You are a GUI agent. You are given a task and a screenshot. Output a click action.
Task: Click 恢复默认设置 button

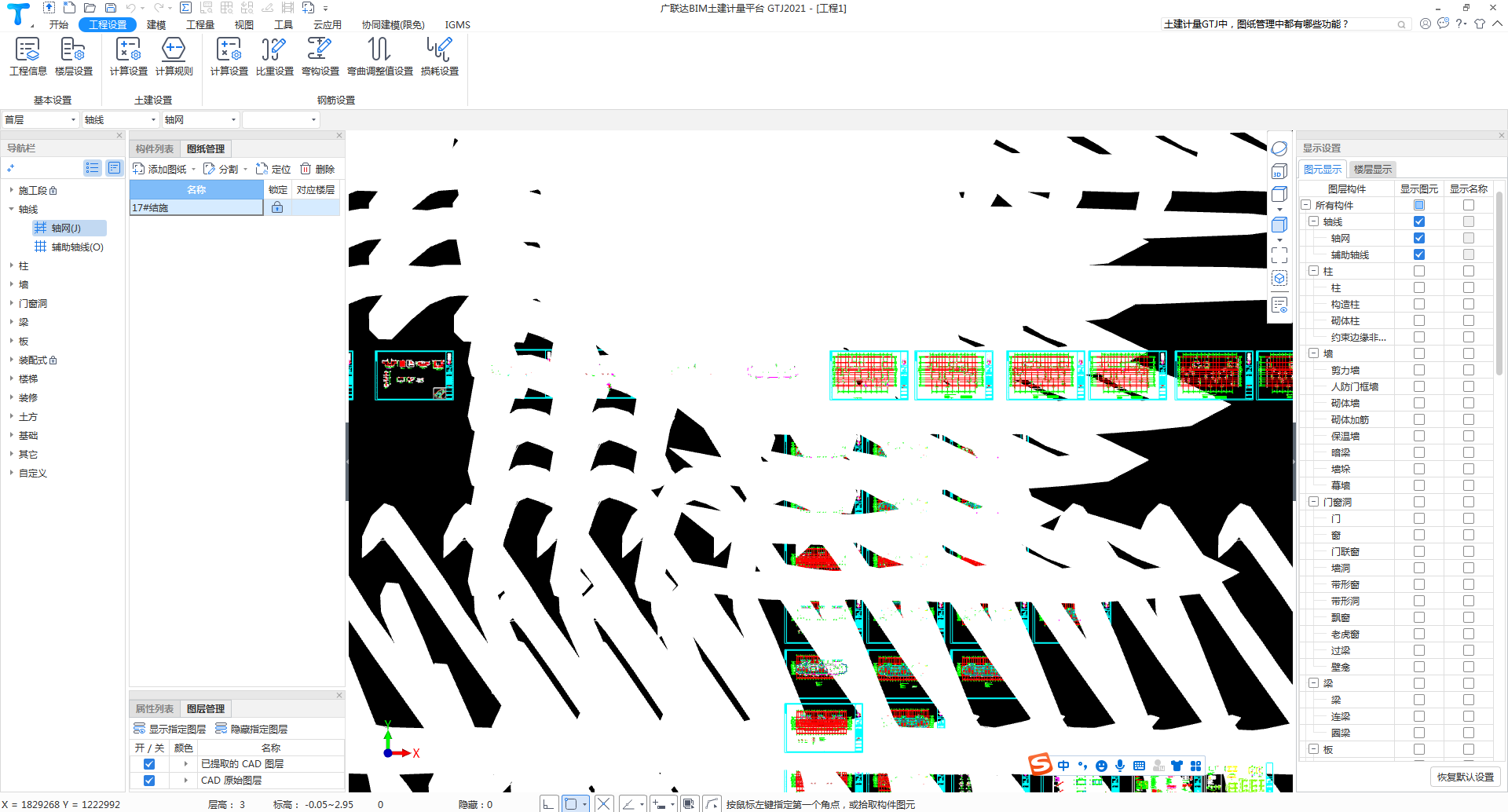(x=1465, y=777)
